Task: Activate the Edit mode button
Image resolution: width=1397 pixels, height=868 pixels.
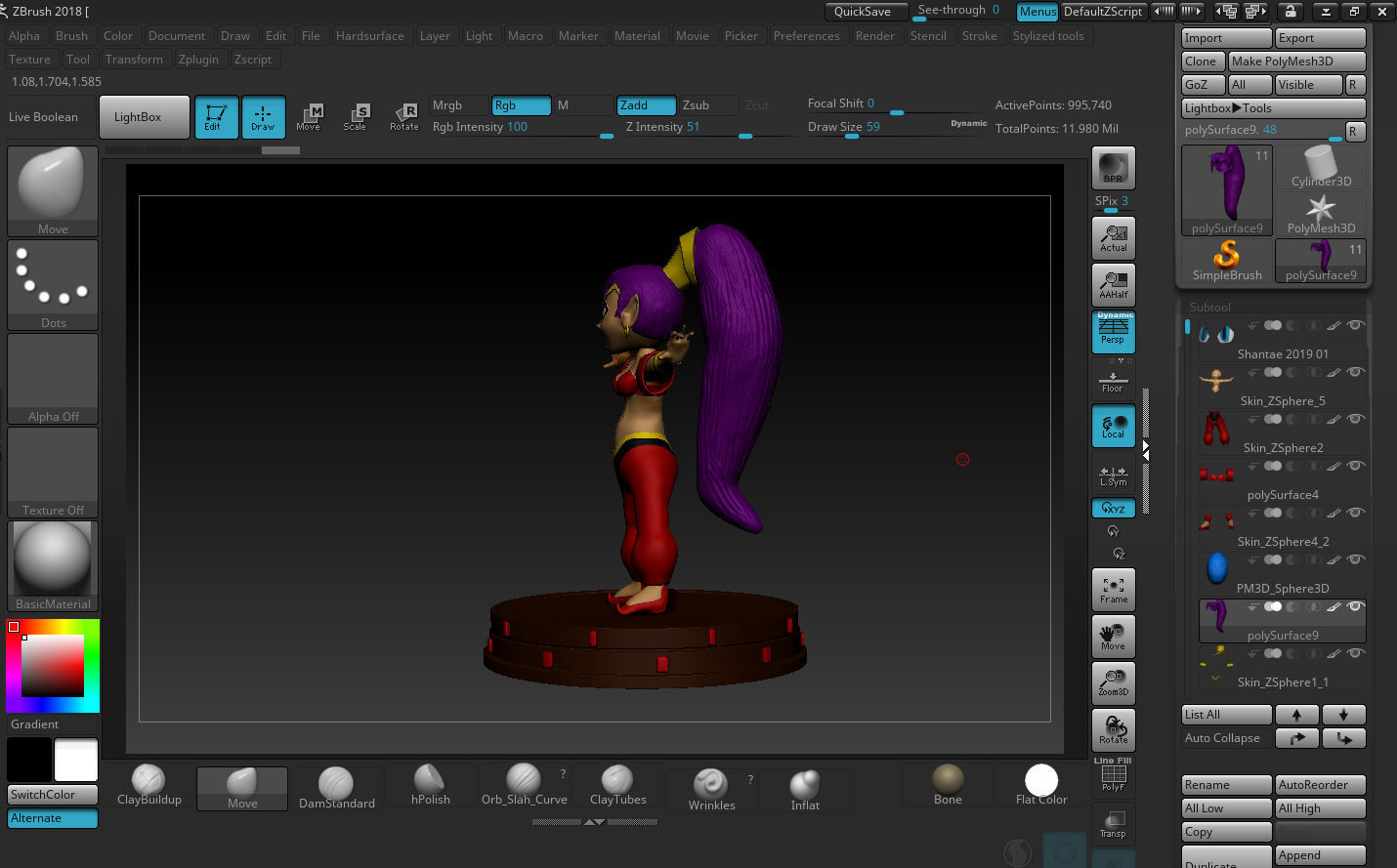Action: point(216,117)
